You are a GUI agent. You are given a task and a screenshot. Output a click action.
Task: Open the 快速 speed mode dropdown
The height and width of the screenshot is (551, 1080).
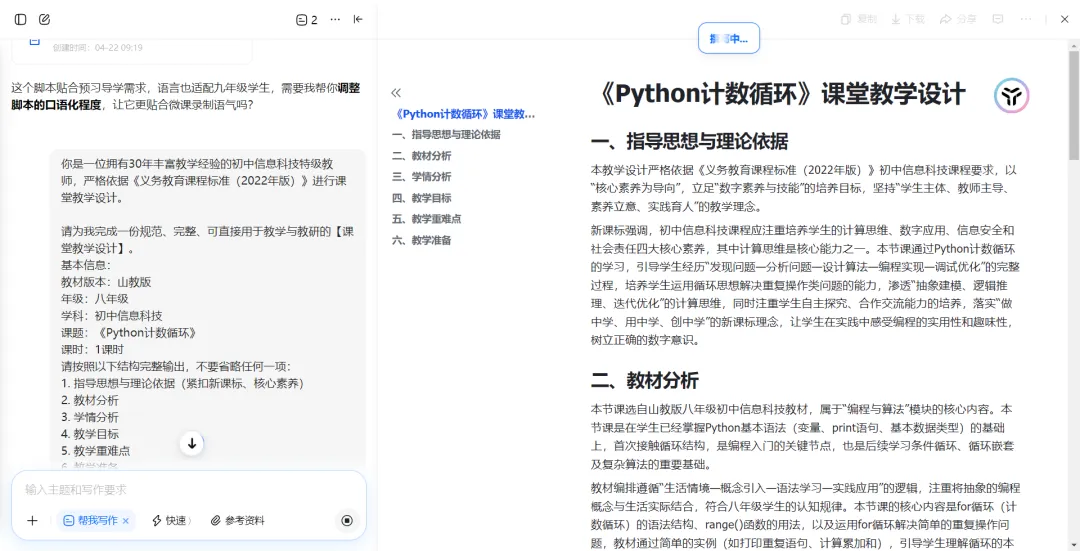pos(171,521)
